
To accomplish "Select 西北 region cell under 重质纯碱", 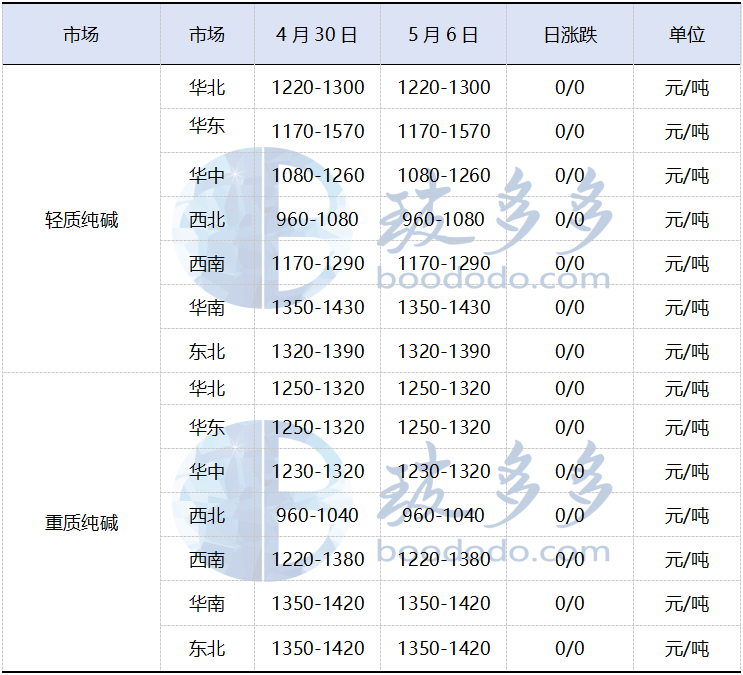I will click(x=207, y=516).
